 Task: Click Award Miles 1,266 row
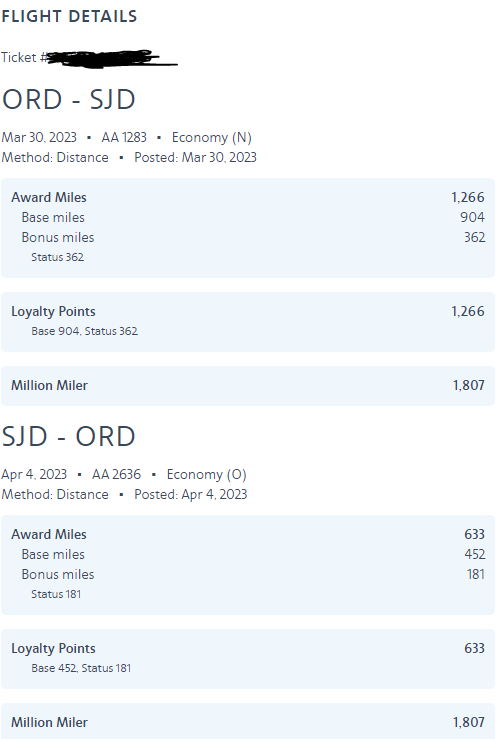click(248, 197)
